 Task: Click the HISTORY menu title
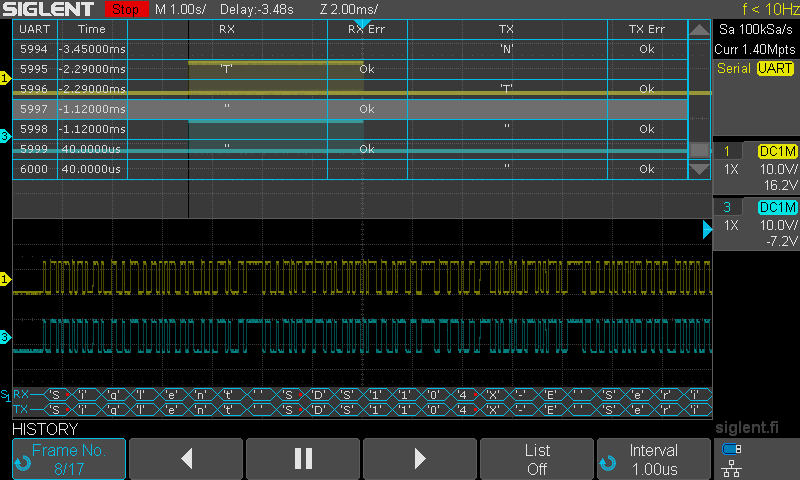coord(45,430)
